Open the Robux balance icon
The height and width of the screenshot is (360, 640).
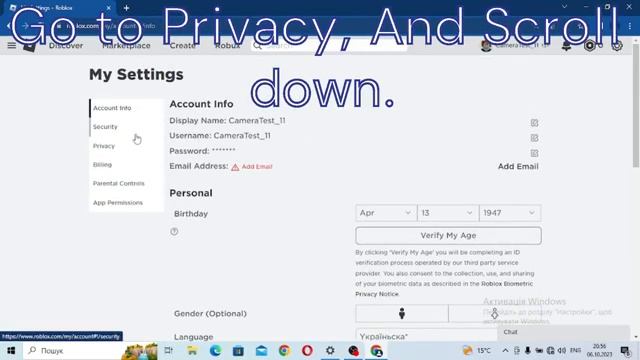click(589, 46)
